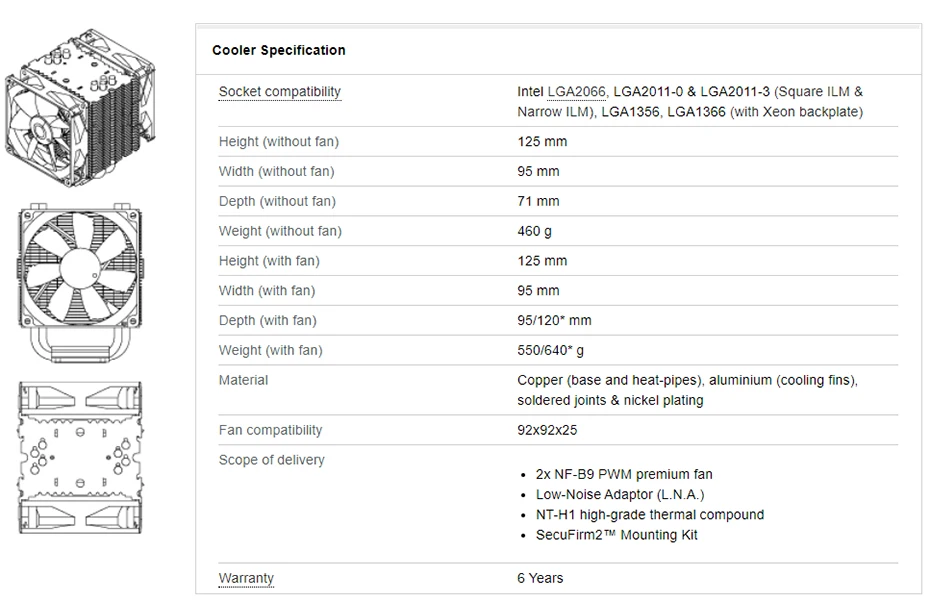Click the Low-Noise Adaptor (L.N.A.) item
Image resolution: width=930 pixels, height=601 pixels.
pos(620,494)
